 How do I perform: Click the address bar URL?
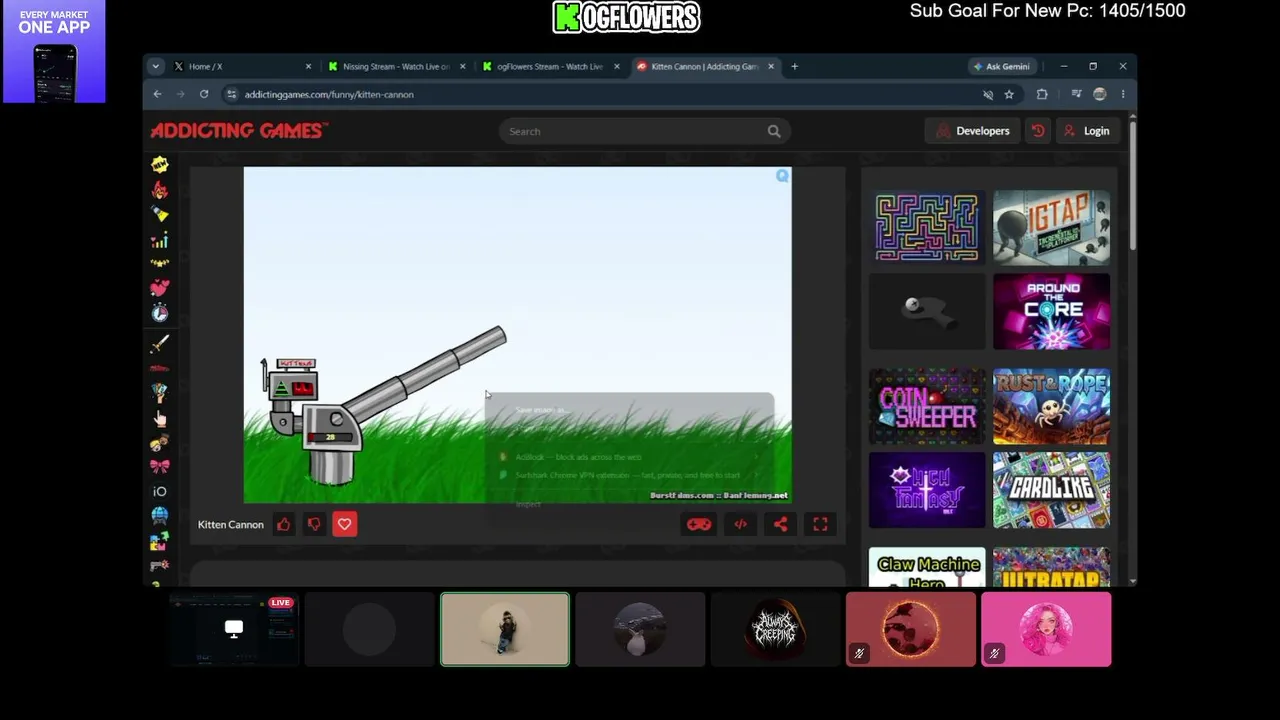pyautogui.click(x=329, y=94)
